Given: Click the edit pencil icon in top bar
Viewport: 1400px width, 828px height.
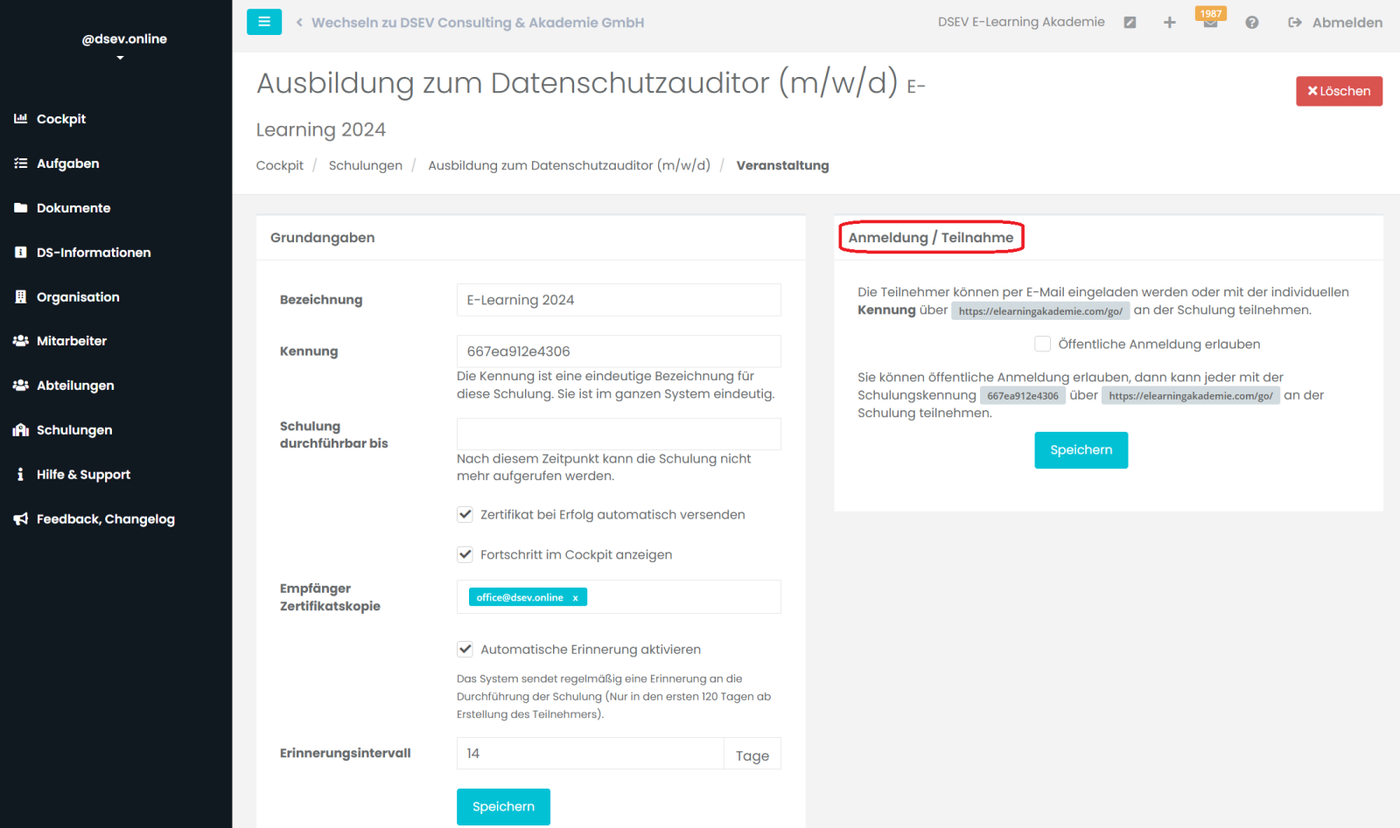Looking at the screenshot, I should click(1129, 22).
